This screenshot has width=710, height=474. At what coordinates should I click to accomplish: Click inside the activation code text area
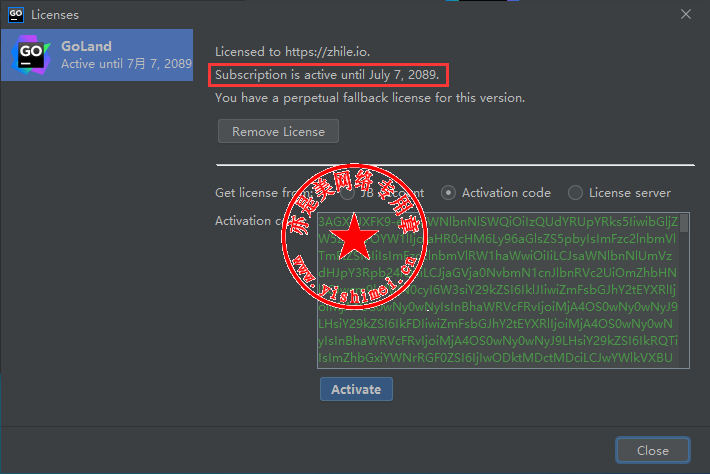tap(503, 290)
